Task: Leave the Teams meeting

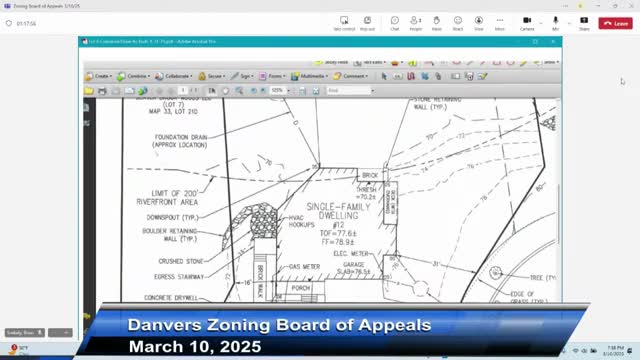Action: click(616, 23)
